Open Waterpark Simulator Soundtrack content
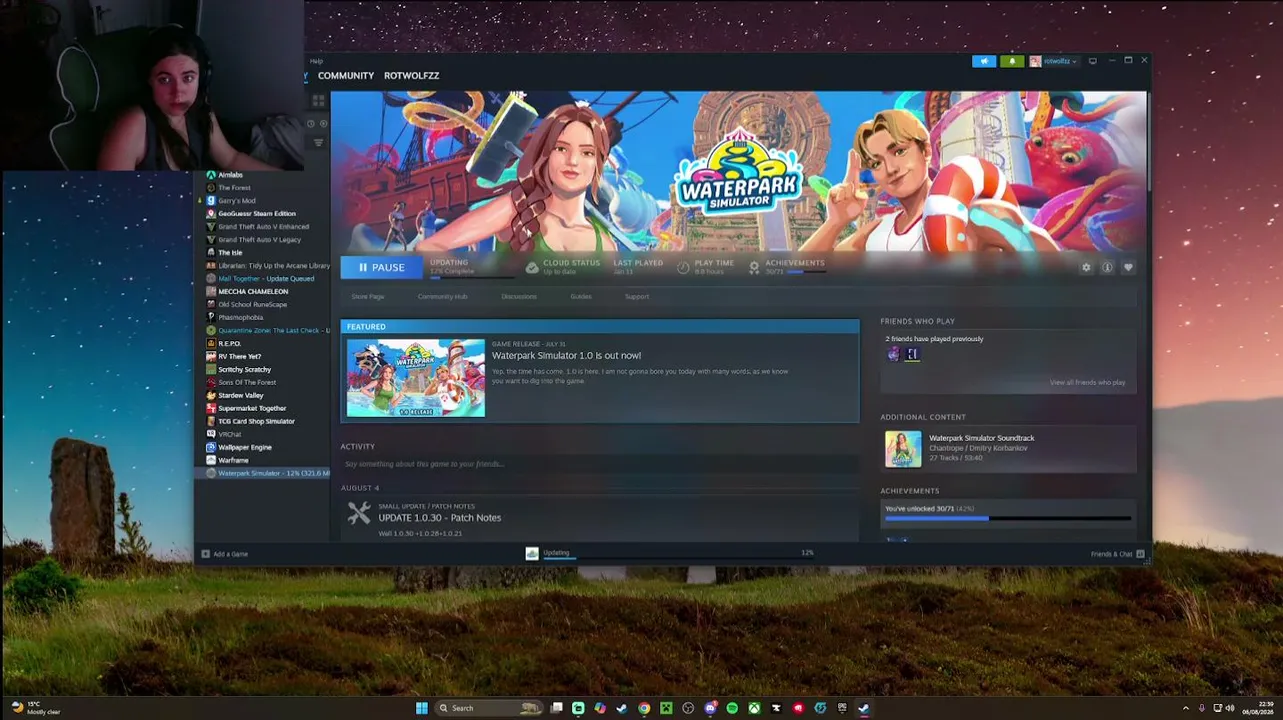1283x720 pixels. [x=1009, y=449]
